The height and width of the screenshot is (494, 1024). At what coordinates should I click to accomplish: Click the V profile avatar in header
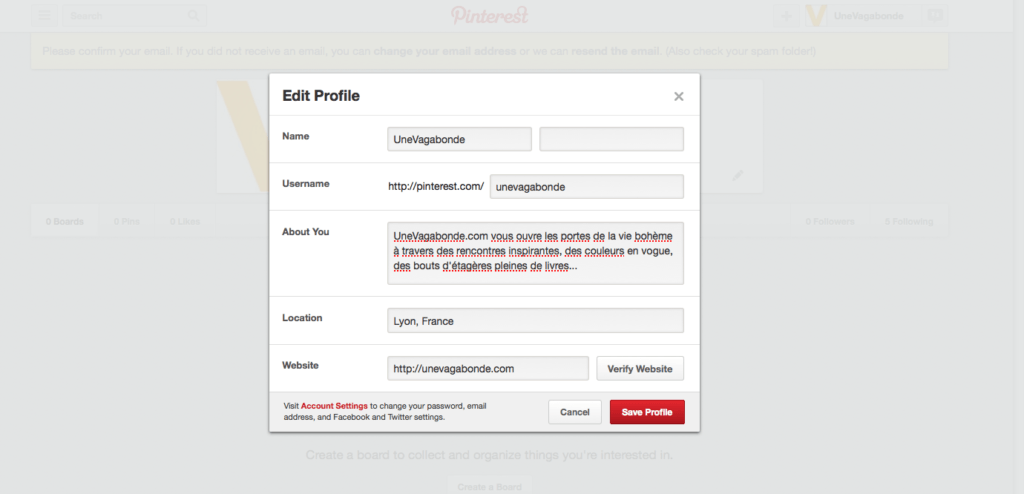coord(817,16)
